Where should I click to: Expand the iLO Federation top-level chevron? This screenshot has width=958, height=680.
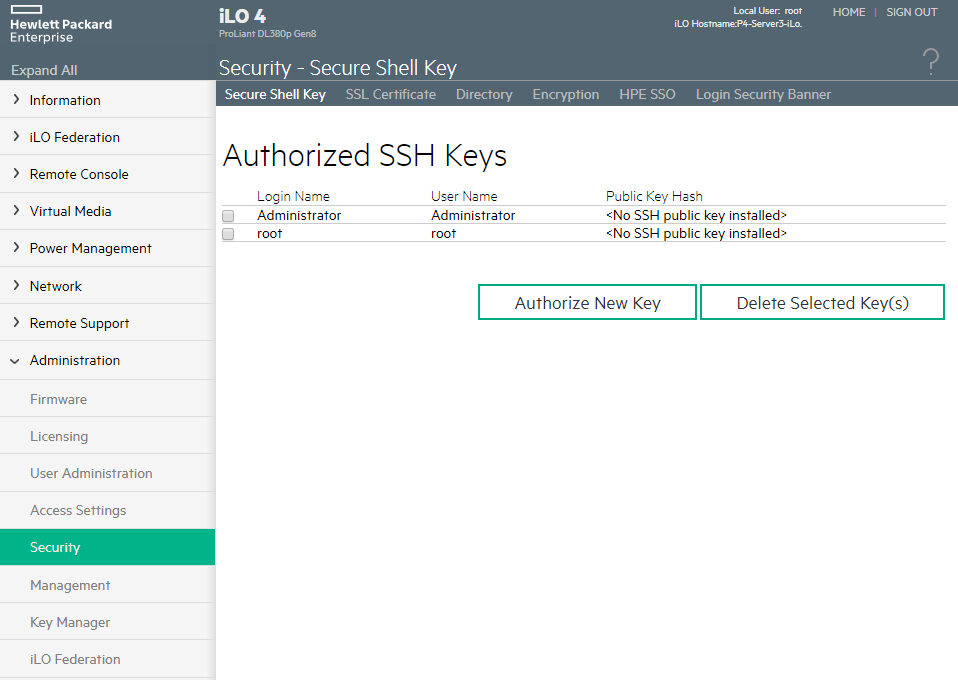pos(16,137)
